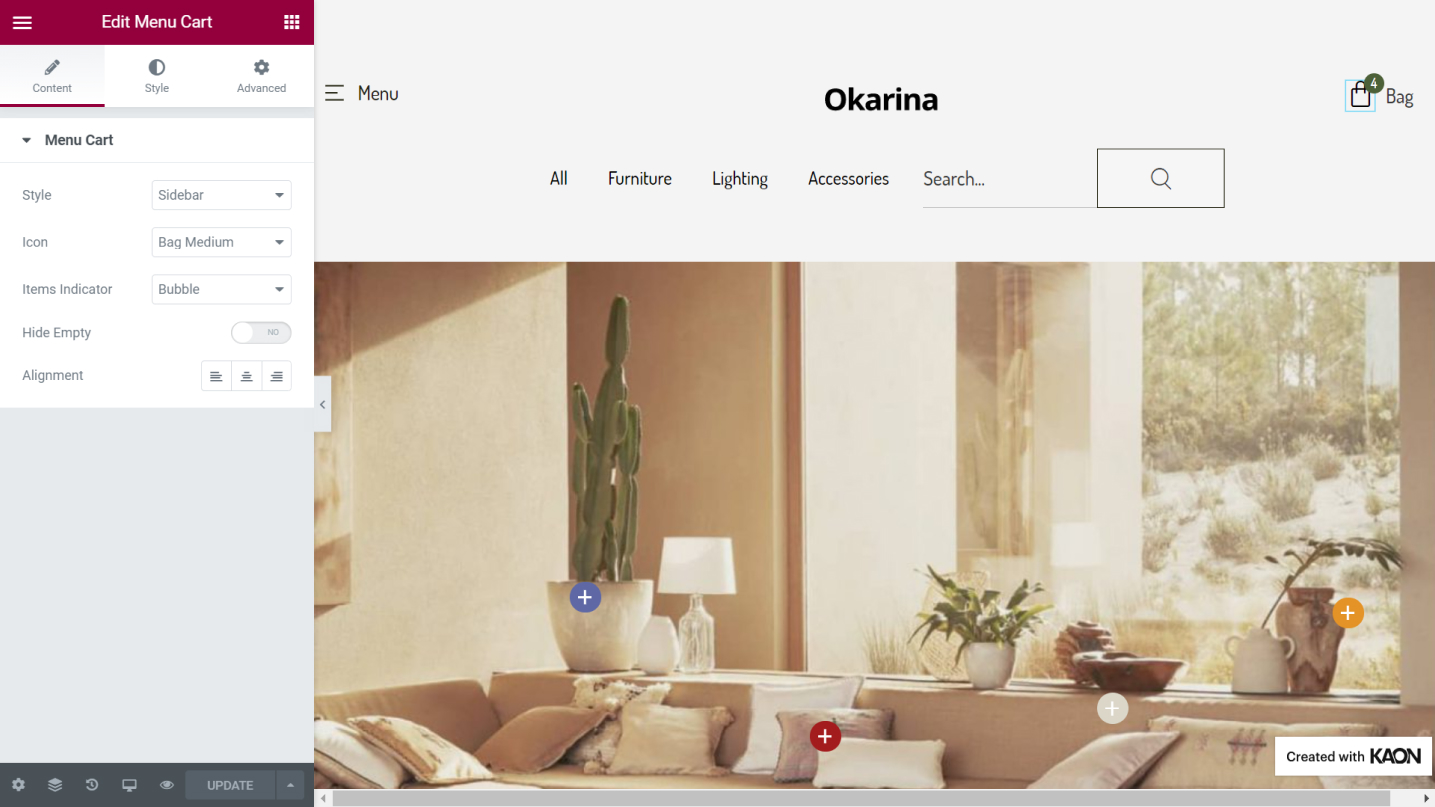Viewport: 1435px width, 807px height.
Task: Open the Furniture category link
Action: pos(640,179)
